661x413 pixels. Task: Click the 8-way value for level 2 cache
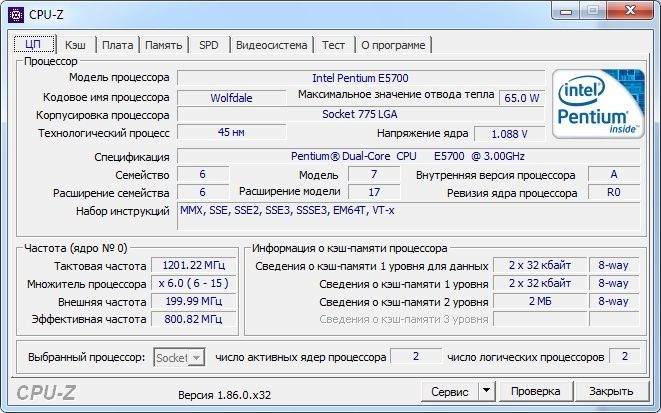pos(613,301)
